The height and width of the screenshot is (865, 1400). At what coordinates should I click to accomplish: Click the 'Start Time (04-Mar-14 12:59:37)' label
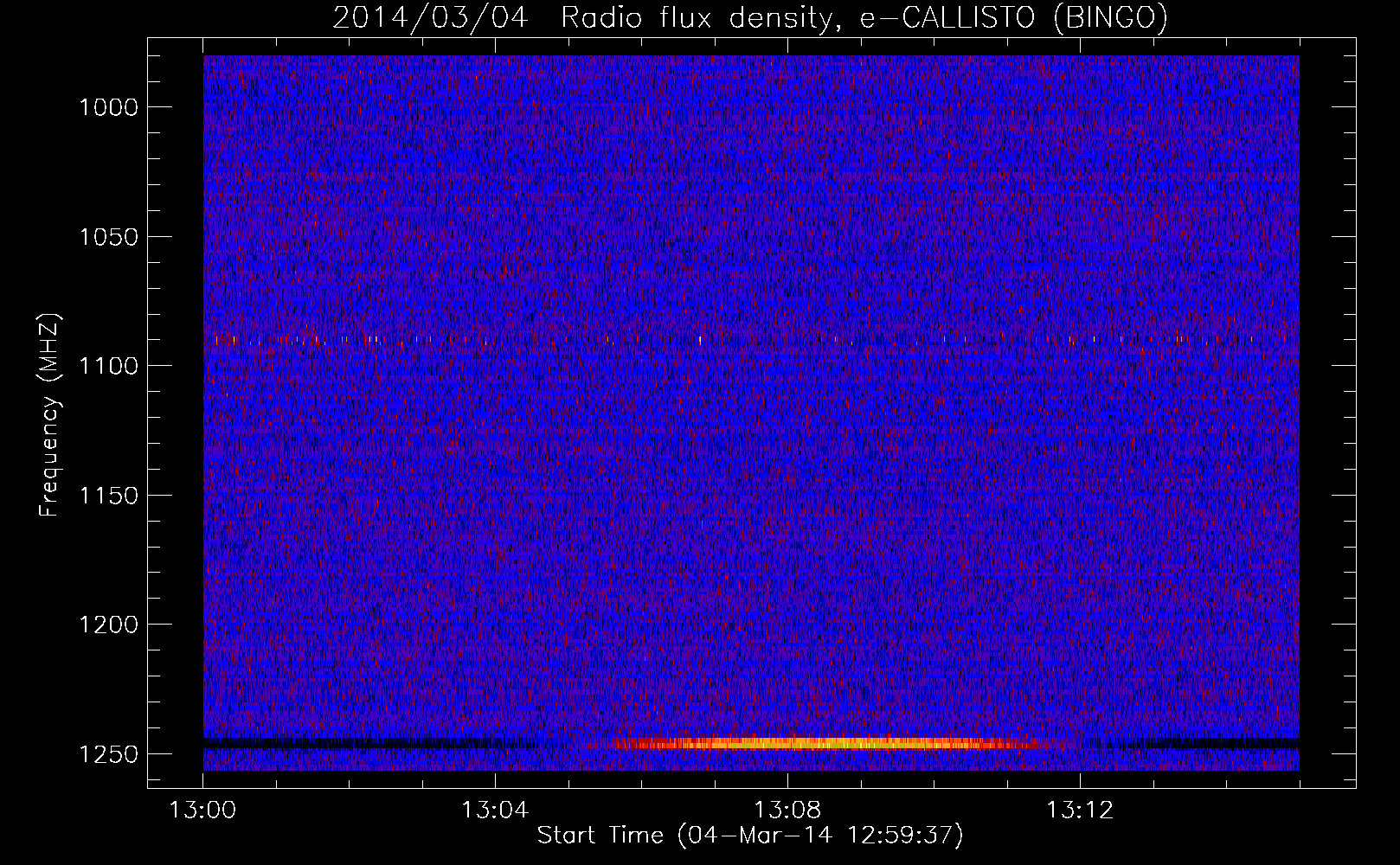750,836
